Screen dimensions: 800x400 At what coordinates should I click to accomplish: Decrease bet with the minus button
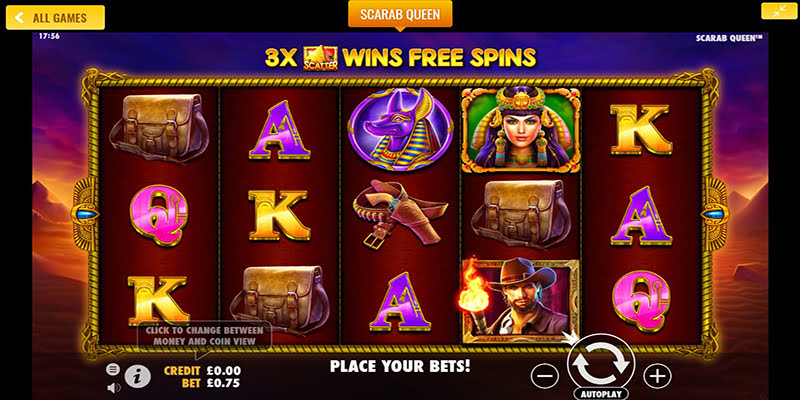pyautogui.click(x=544, y=377)
